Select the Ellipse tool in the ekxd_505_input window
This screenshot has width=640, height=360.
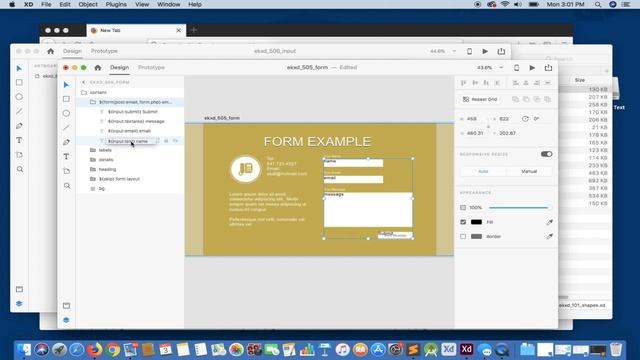click(x=19, y=97)
